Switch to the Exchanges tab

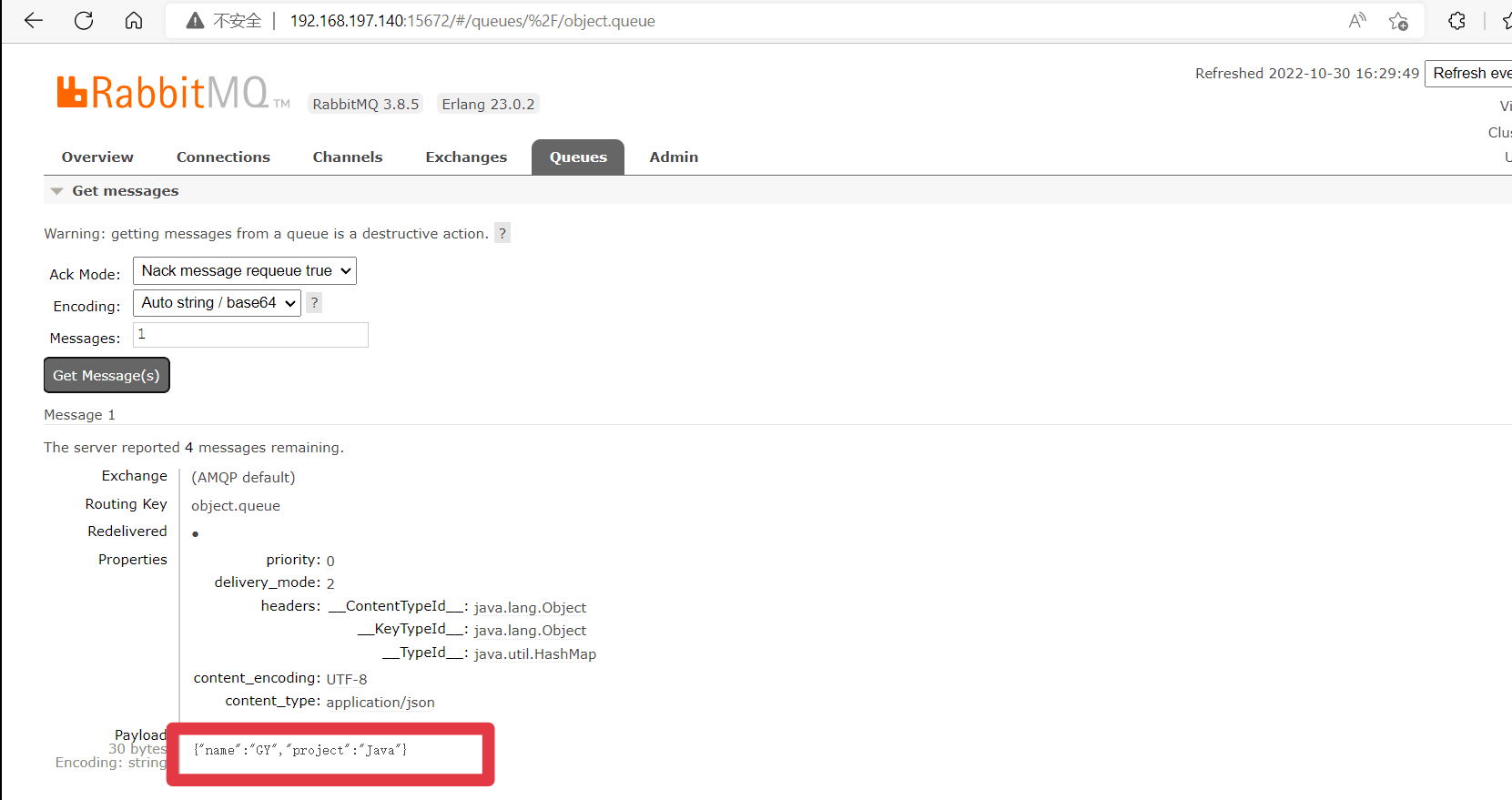(x=466, y=157)
